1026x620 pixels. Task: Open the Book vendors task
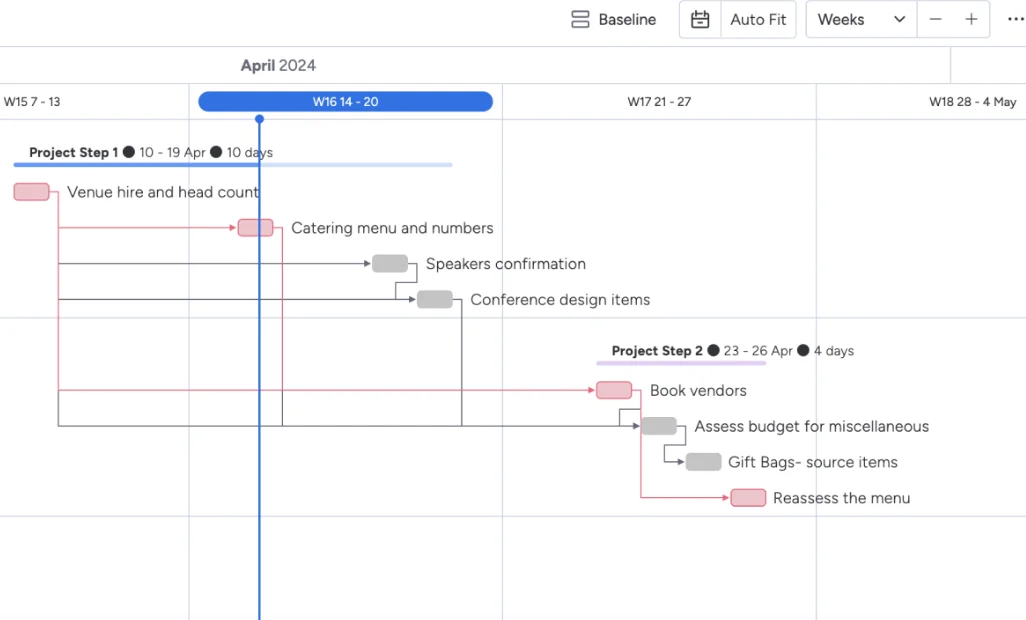[x=613, y=390]
